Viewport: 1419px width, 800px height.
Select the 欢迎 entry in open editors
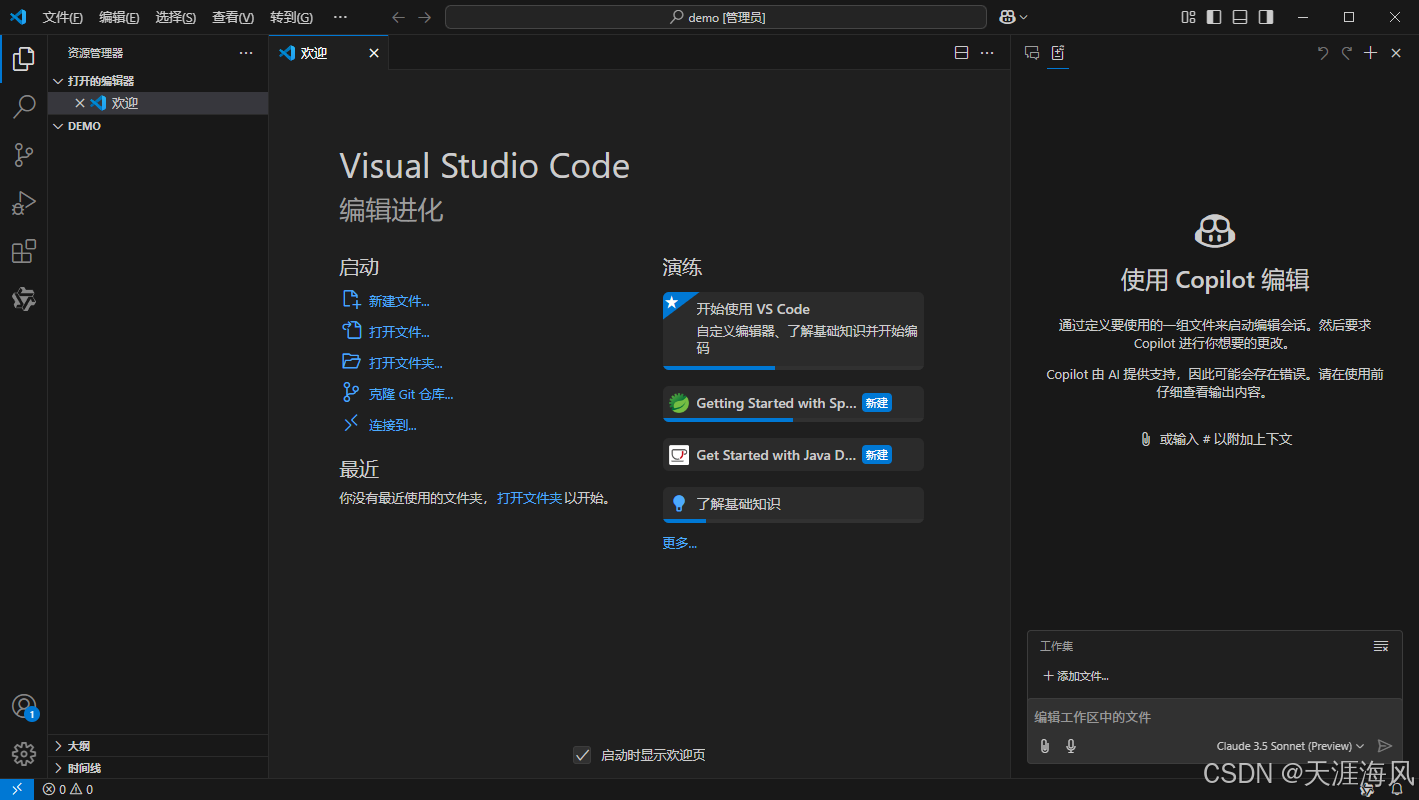[158, 103]
